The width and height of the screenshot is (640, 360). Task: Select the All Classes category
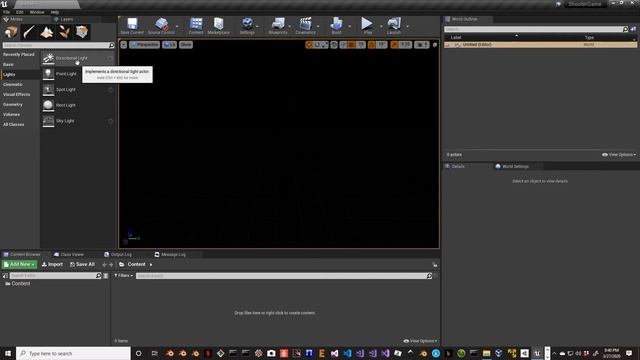click(x=14, y=124)
